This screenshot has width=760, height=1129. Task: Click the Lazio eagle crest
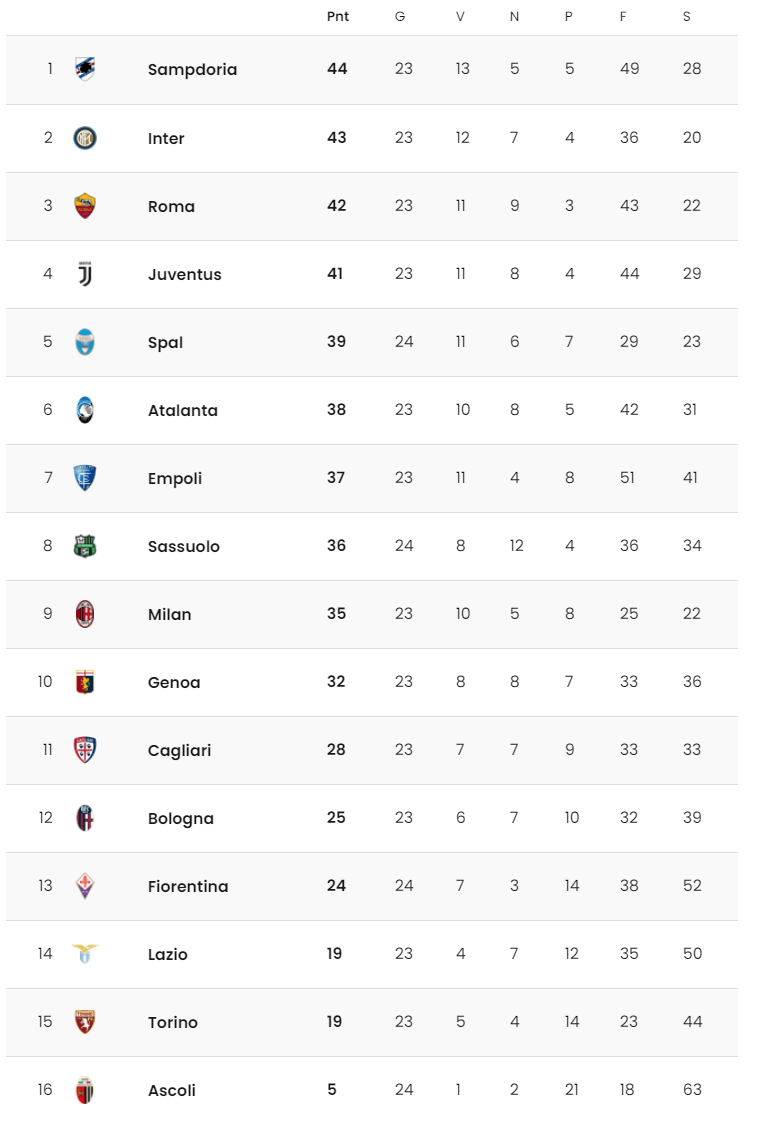click(85, 954)
